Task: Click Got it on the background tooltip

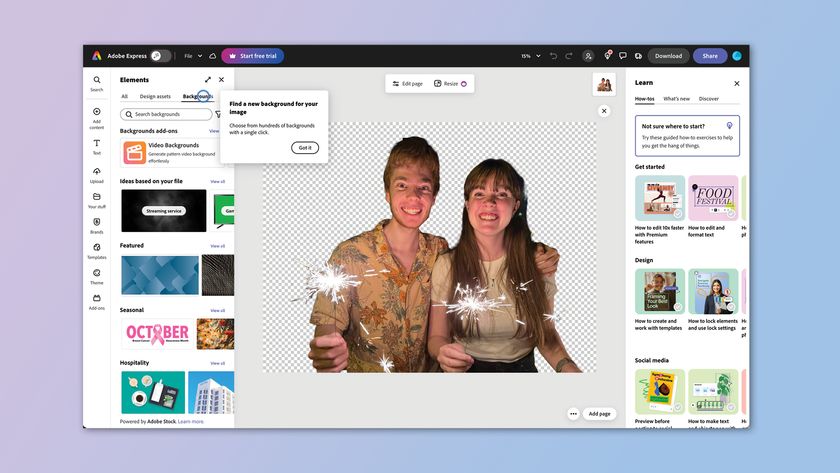Action: coord(305,148)
